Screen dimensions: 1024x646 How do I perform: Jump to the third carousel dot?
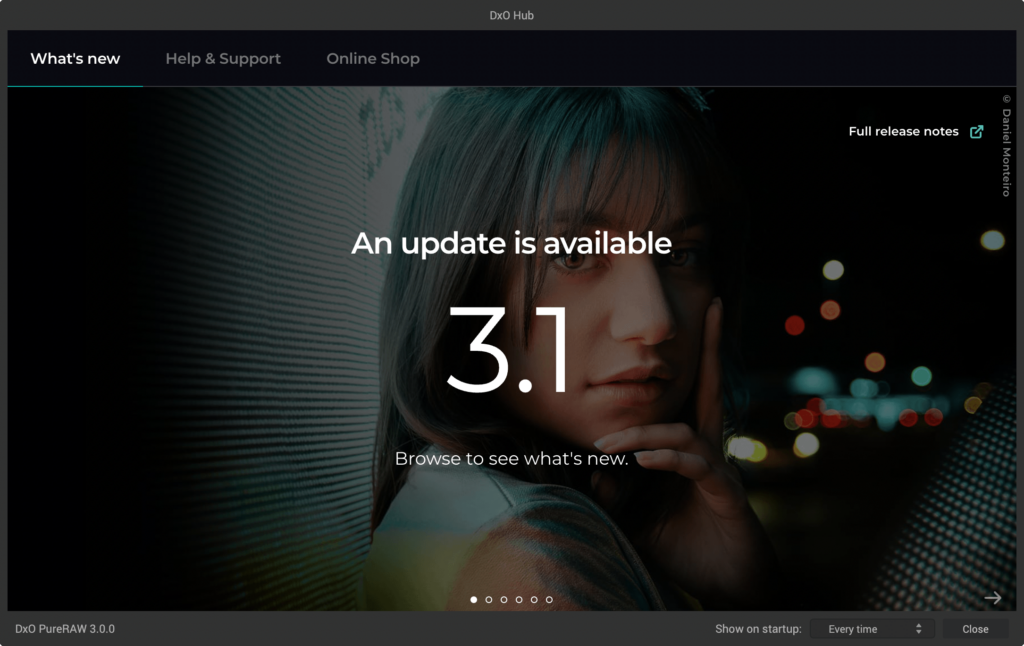pyautogui.click(x=504, y=600)
